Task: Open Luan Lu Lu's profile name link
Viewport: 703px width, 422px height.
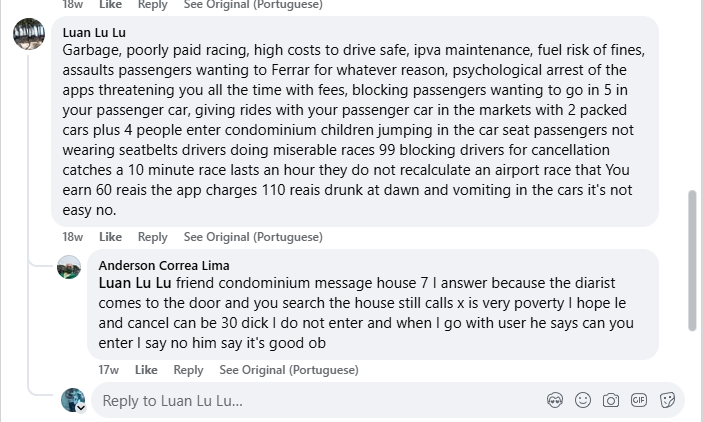Action: coord(94,33)
